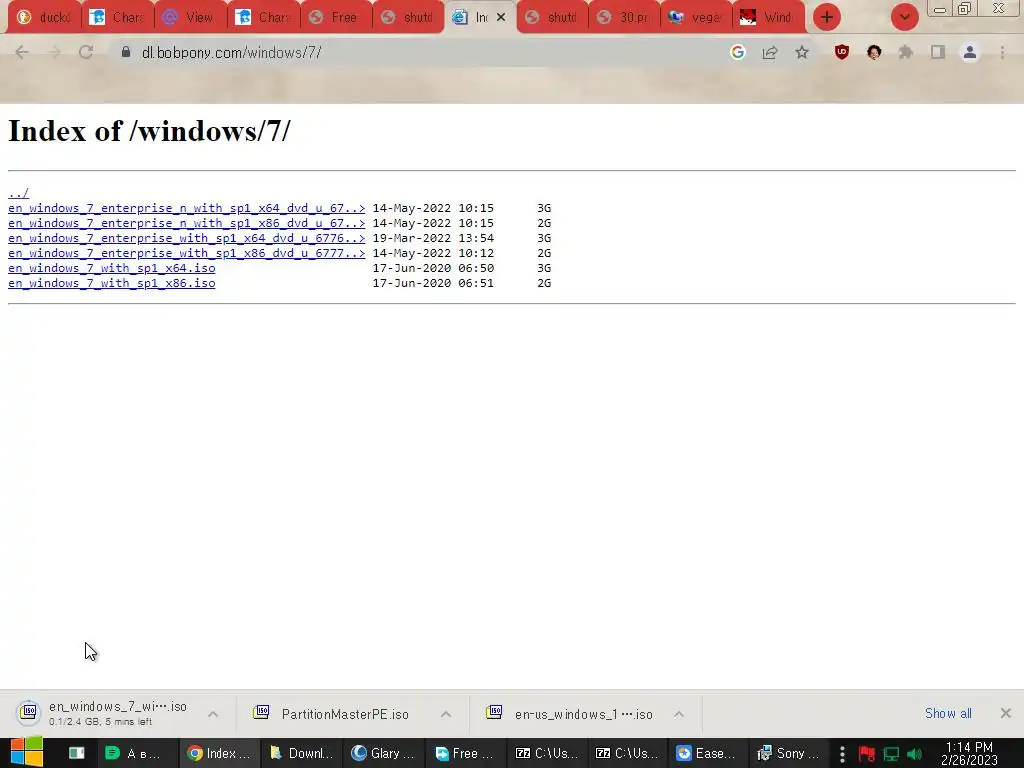
Task: Open en-us_windows_1 iso download item
Action: [x=569, y=714]
